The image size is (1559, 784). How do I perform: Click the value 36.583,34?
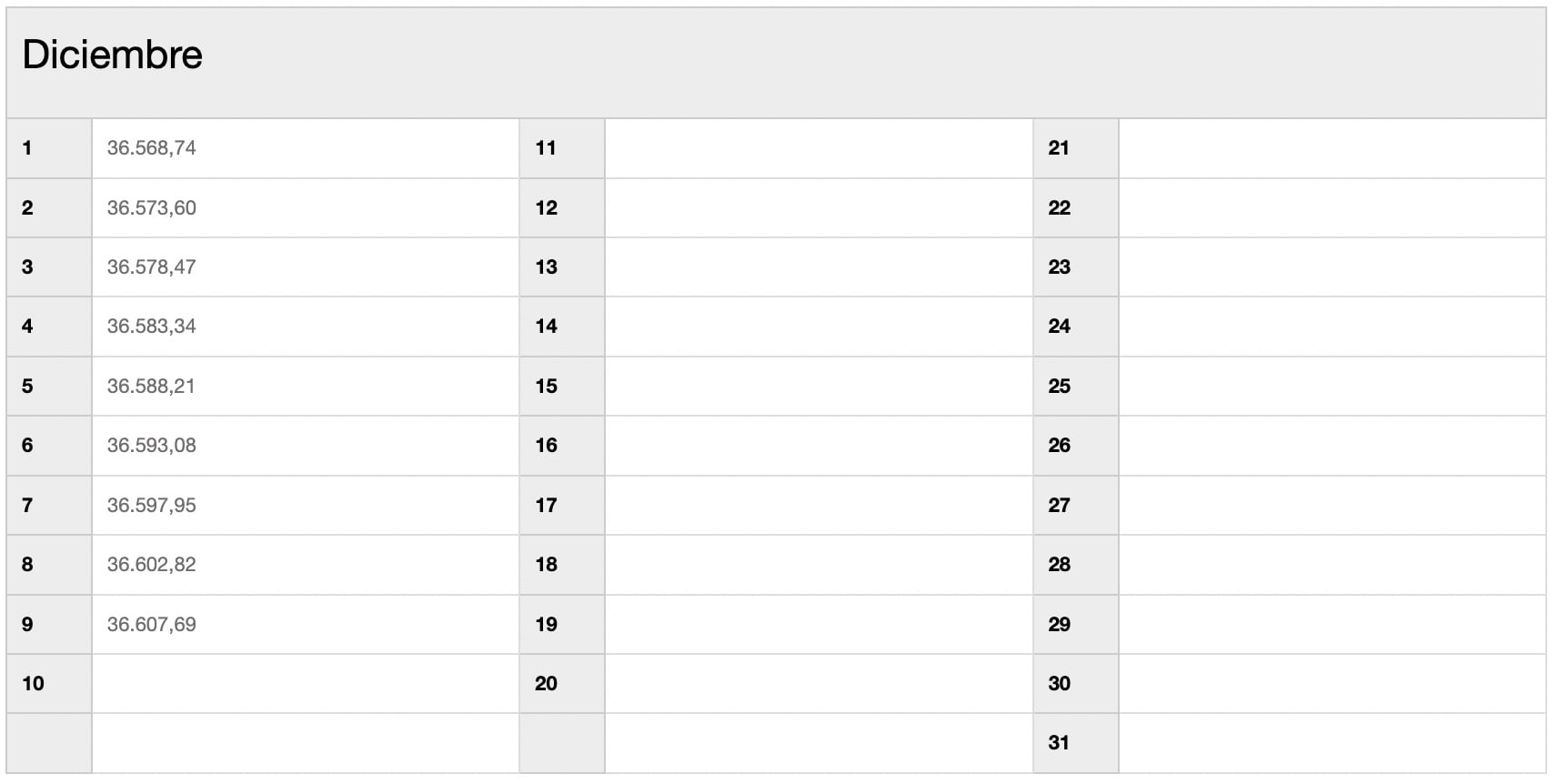click(x=151, y=327)
